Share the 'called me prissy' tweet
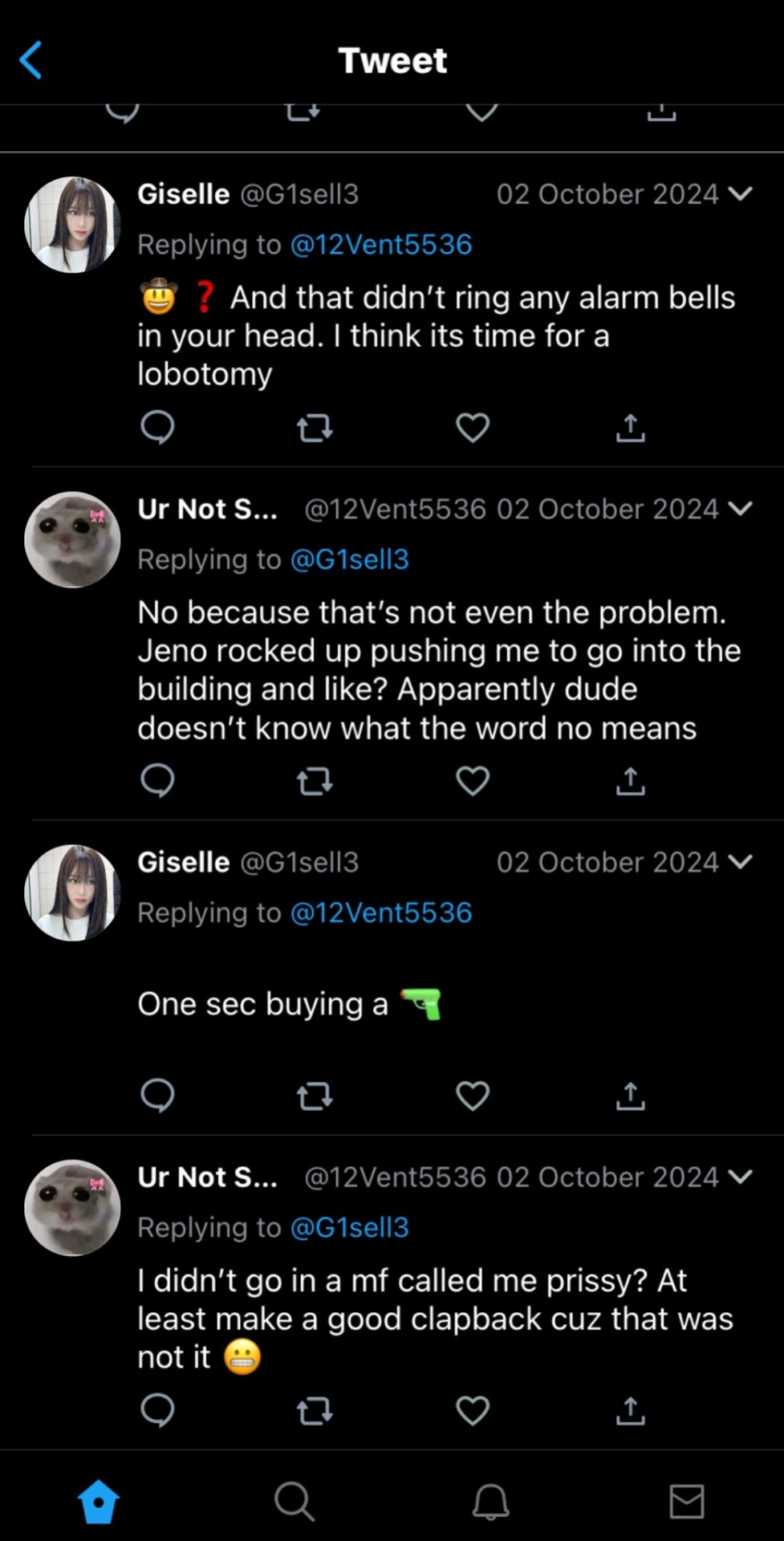This screenshot has height=1541, width=784. pos(631,1410)
